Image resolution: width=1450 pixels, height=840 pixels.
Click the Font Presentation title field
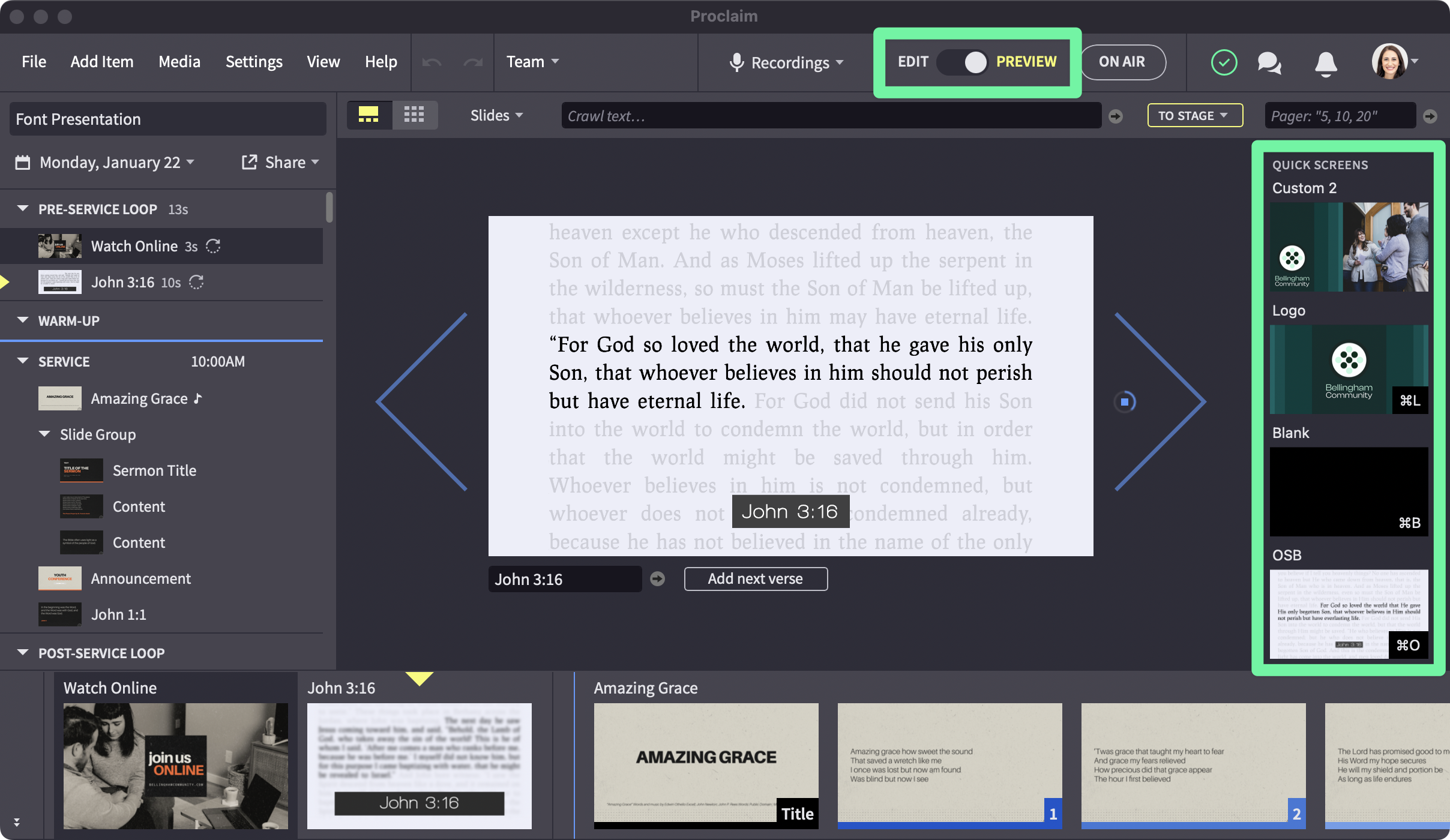(168, 119)
